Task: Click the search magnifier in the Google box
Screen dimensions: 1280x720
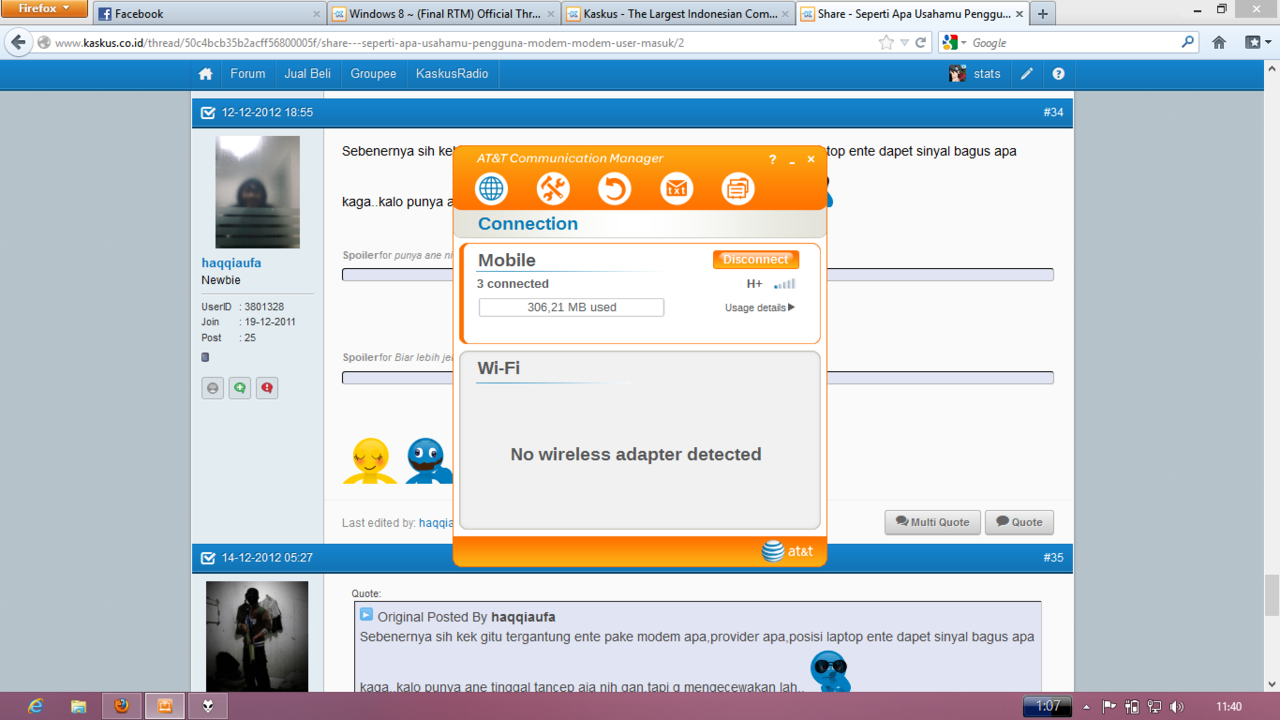Action: click(x=1187, y=42)
